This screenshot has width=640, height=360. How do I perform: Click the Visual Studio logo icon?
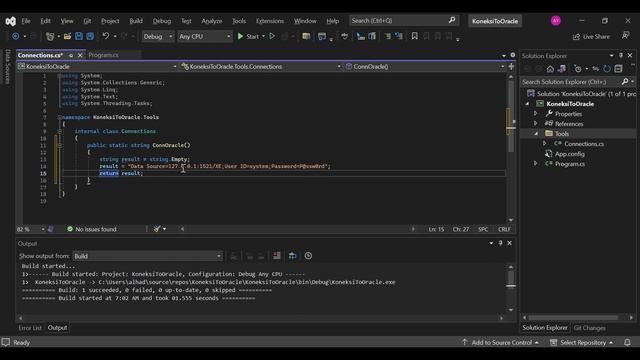pos(11,21)
